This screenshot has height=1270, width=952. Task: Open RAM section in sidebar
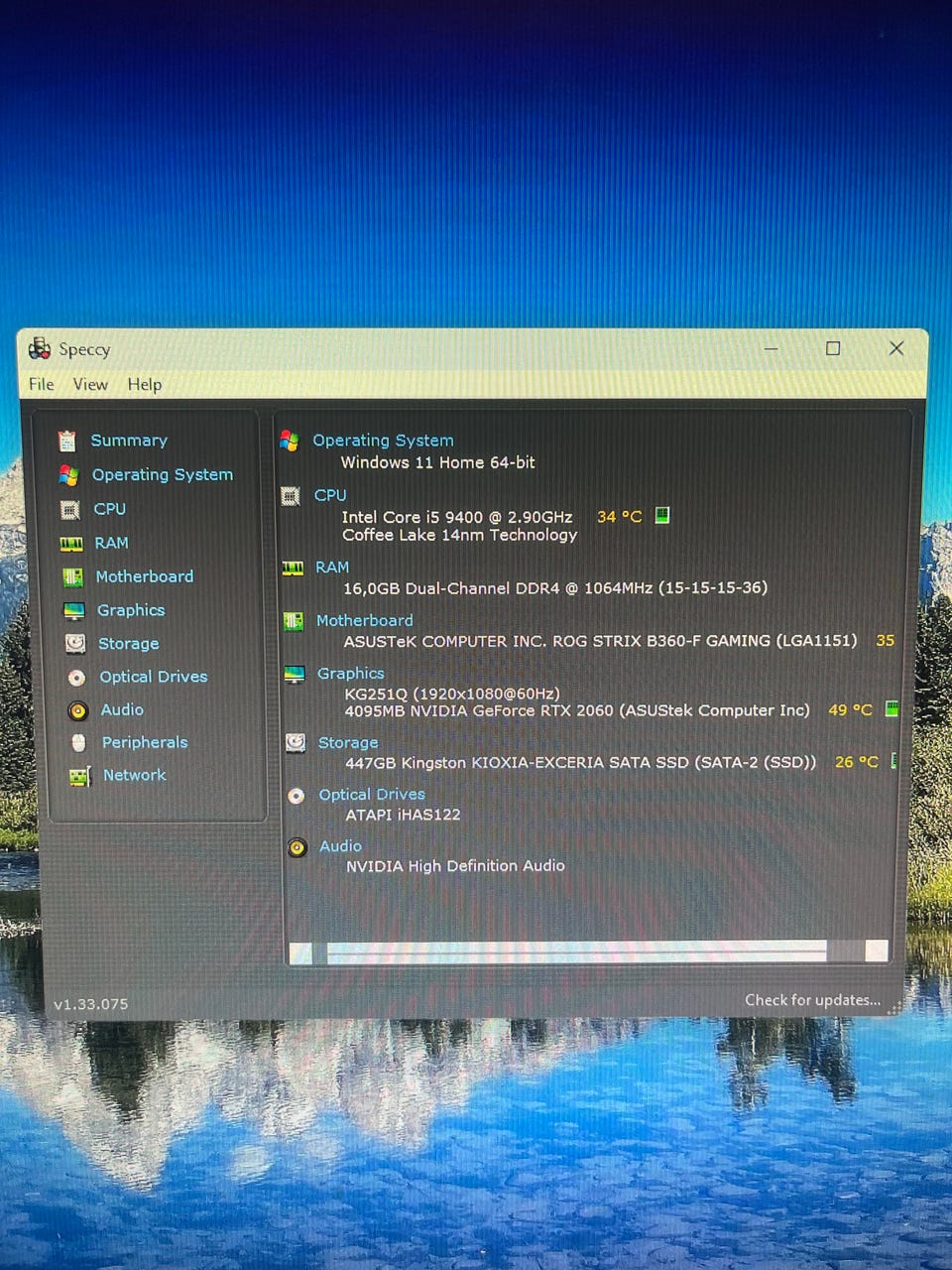tap(112, 543)
